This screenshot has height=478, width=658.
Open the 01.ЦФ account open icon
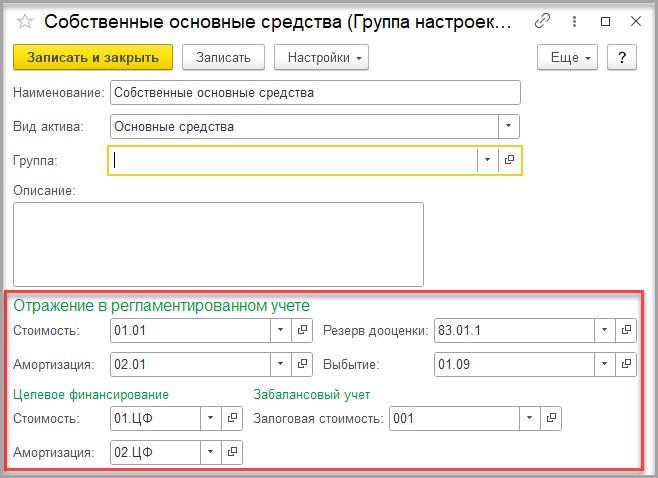click(232, 418)
